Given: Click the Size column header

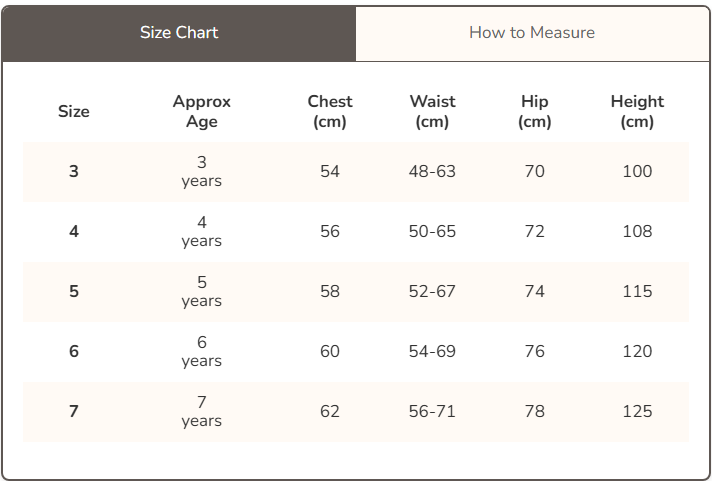Looking at the screenshot, I should 74,112.
